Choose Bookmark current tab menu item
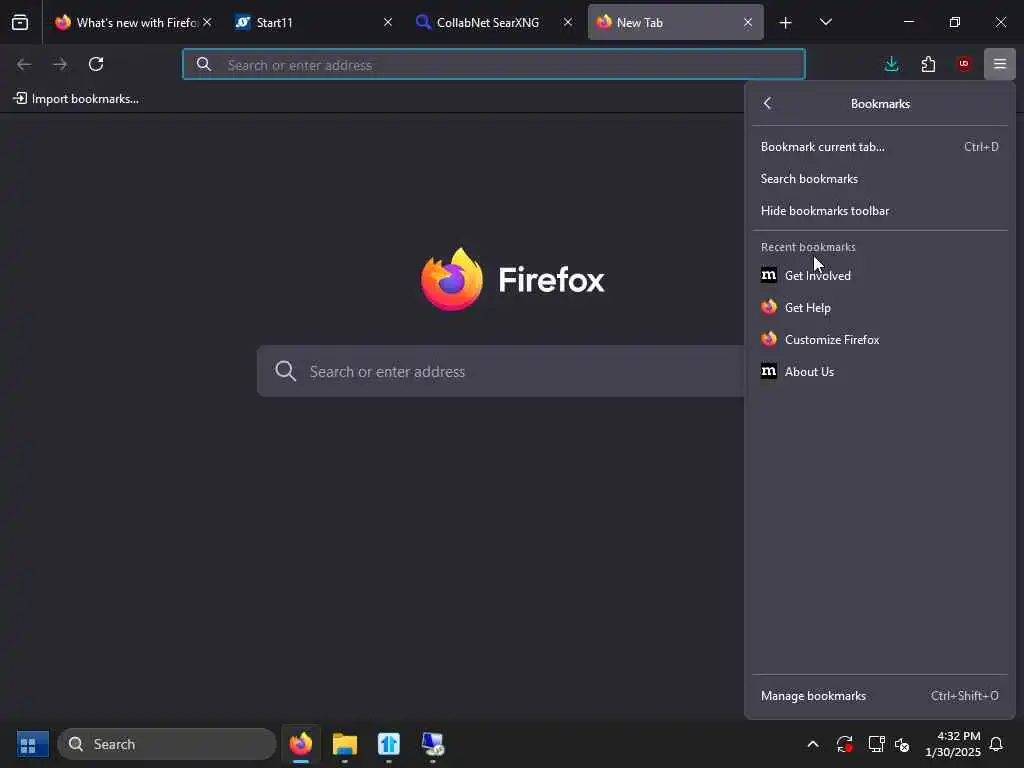The width and height of the screenshot is (1024, 768). click(x=880, y=147)
